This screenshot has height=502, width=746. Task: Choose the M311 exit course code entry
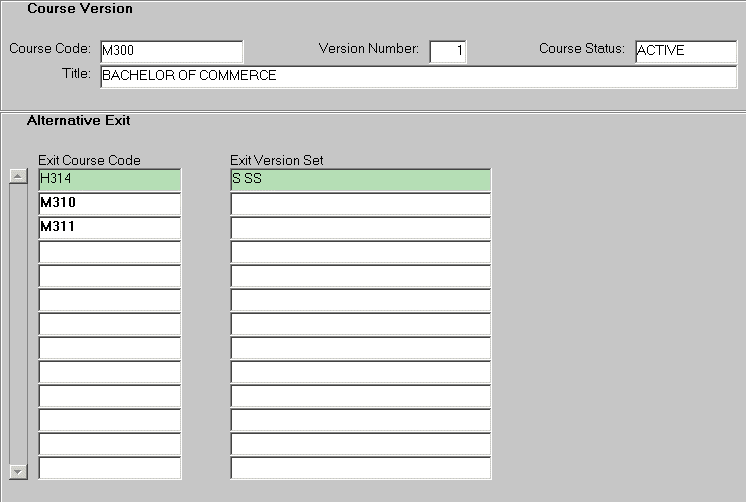pyautogui.click(x=109, y=228)
